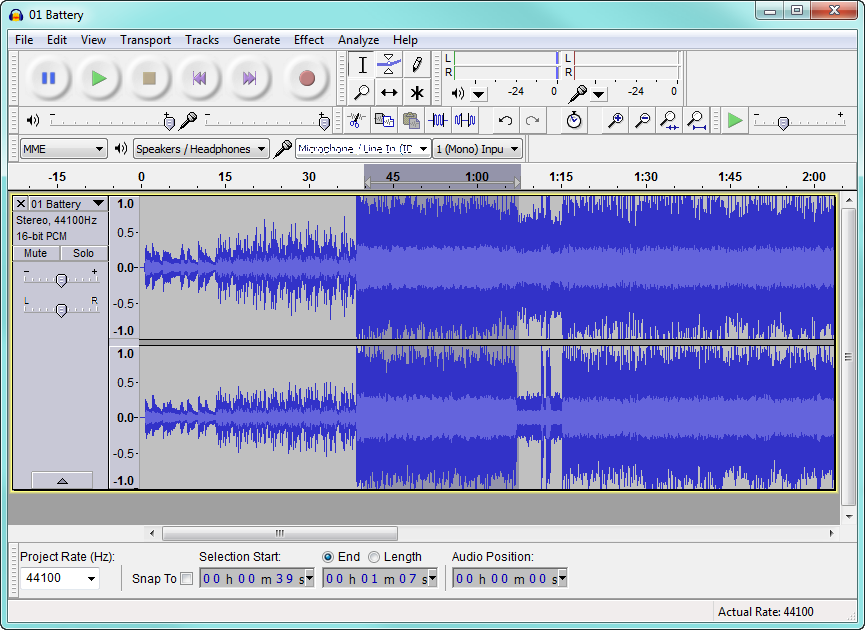Click Skip to End button
Screen dimensions: 865x630
click(250, 78)
